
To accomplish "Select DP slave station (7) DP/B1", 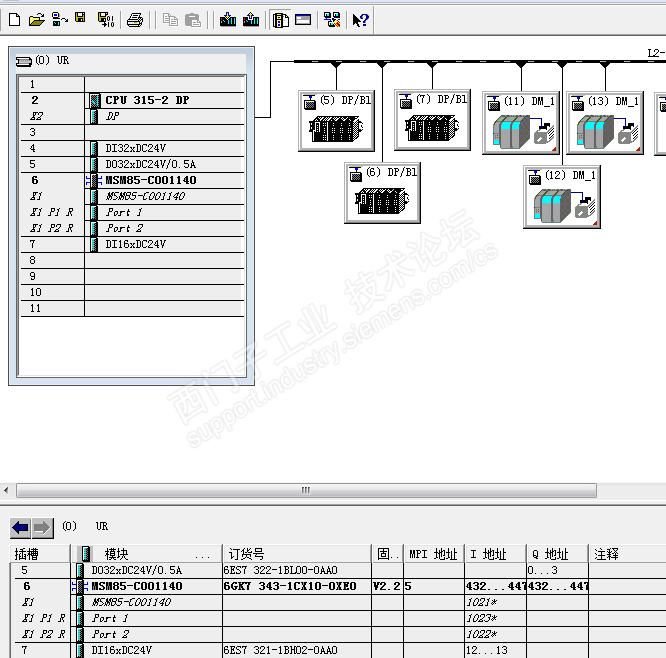I will (432, 120).
